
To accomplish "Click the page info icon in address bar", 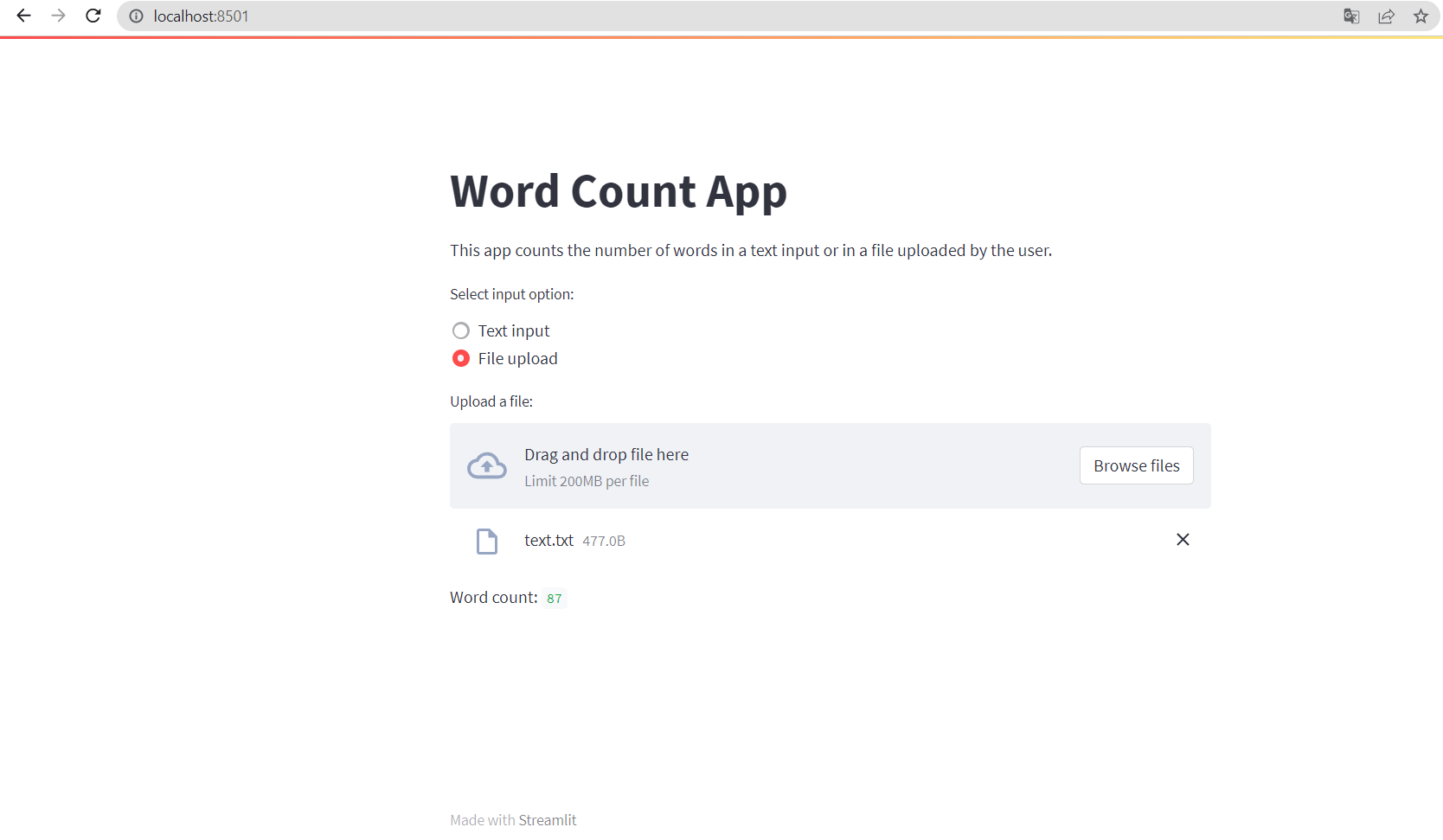I will point(136,16).
